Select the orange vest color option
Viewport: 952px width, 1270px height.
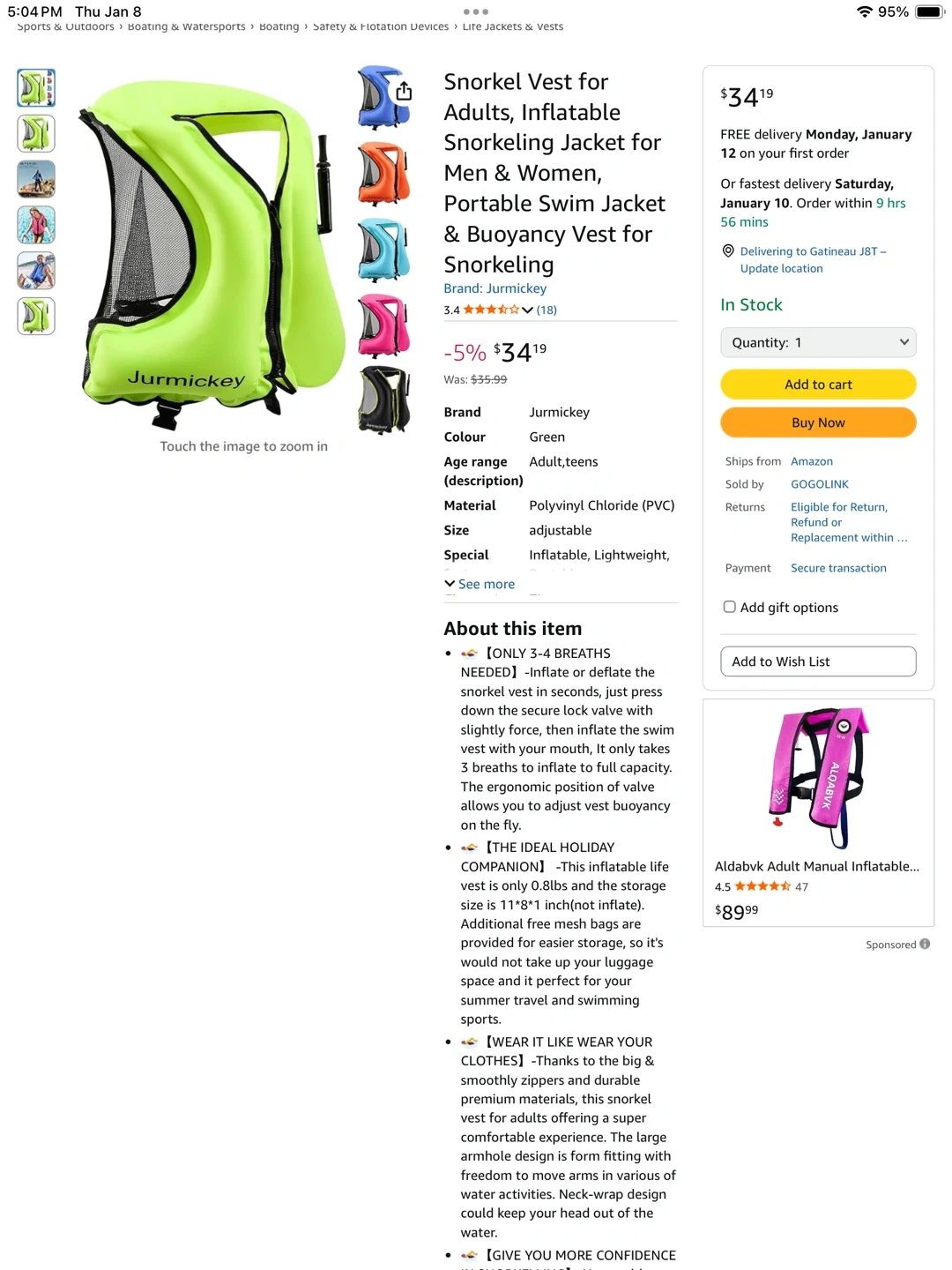(383, 174)
